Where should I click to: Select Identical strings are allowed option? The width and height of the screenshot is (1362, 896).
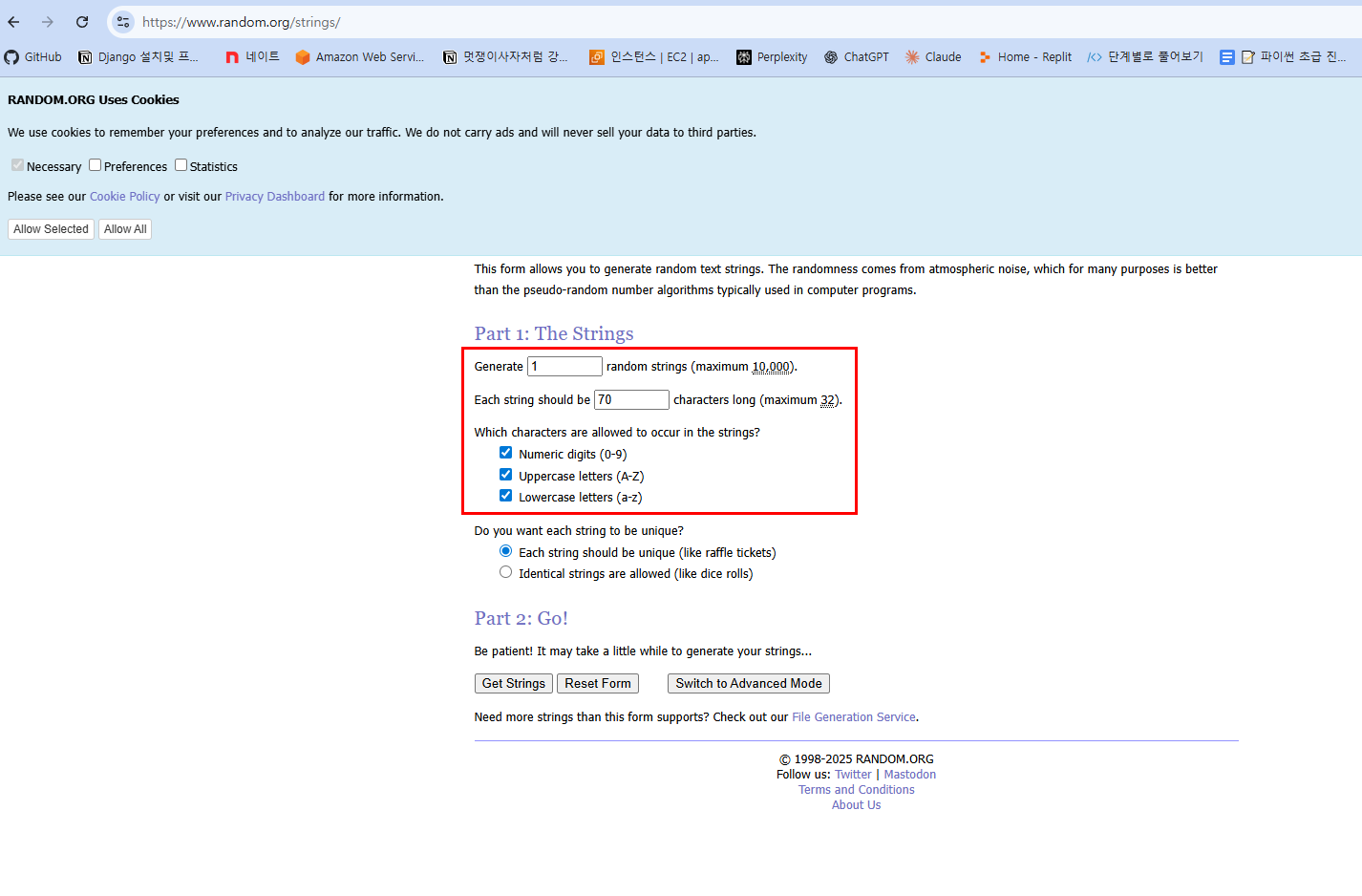(506, 572)
